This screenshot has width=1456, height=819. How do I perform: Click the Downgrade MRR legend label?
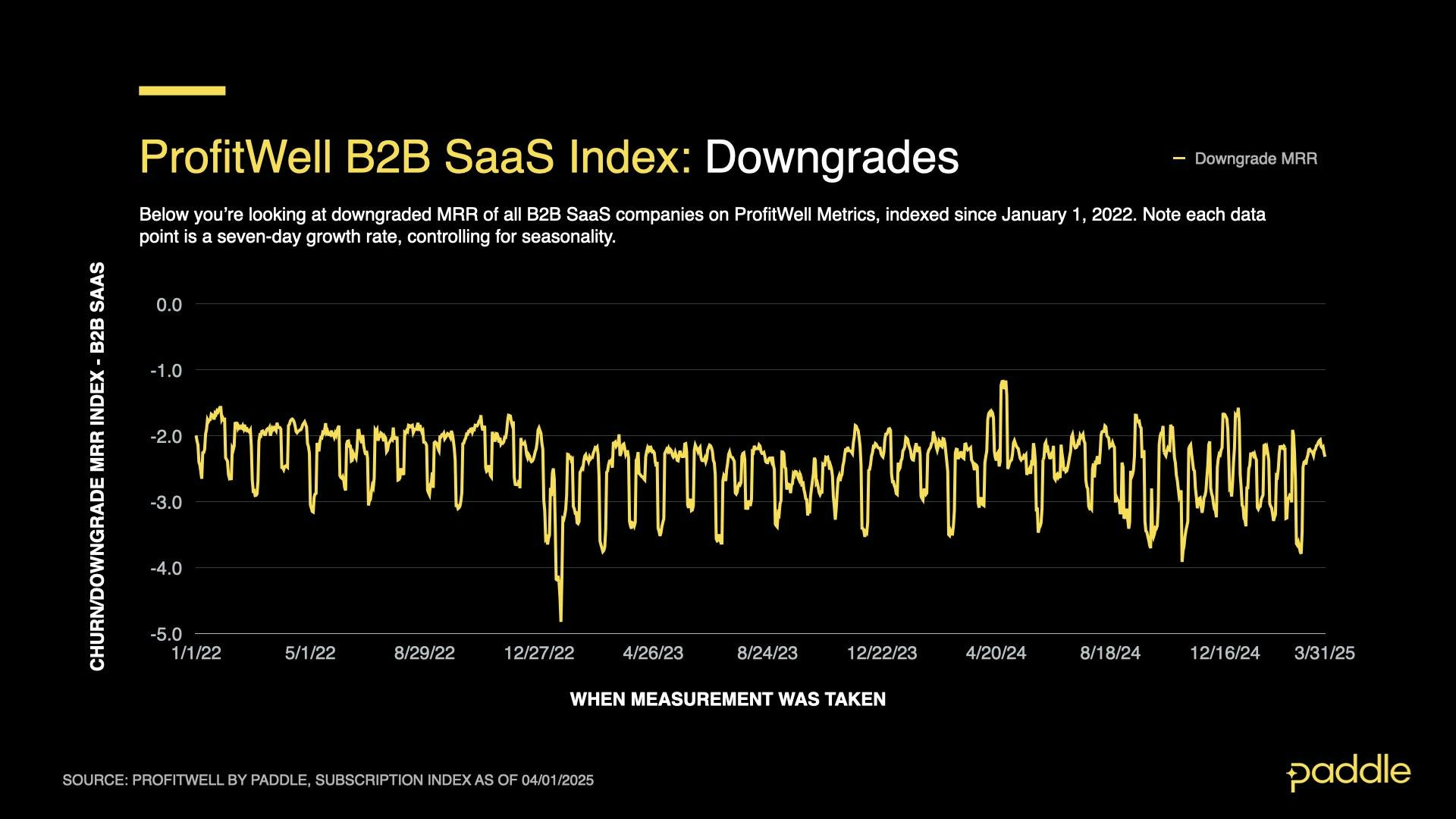[x=1255, y=158]
